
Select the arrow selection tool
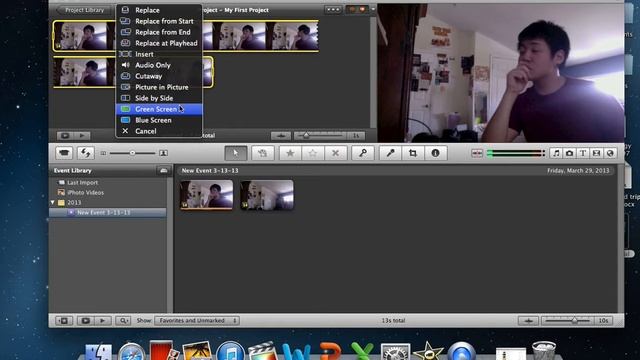[x=236, y=153]
